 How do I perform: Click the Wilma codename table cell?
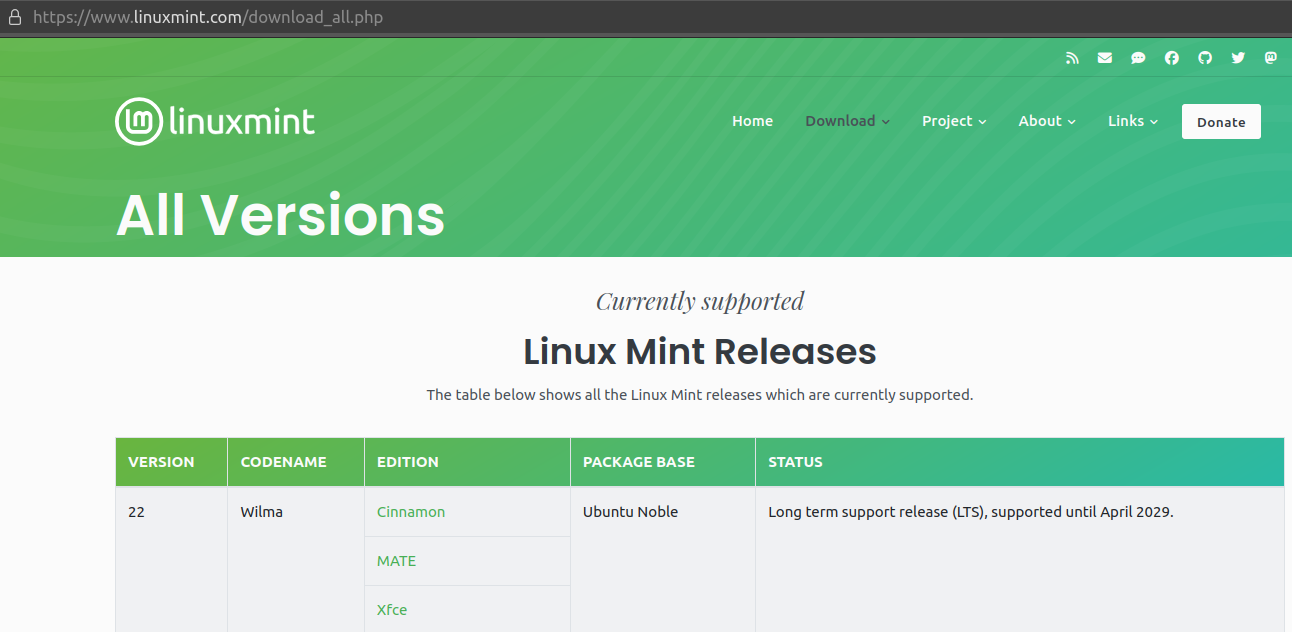pyautogui.click(x=261, y=511)
